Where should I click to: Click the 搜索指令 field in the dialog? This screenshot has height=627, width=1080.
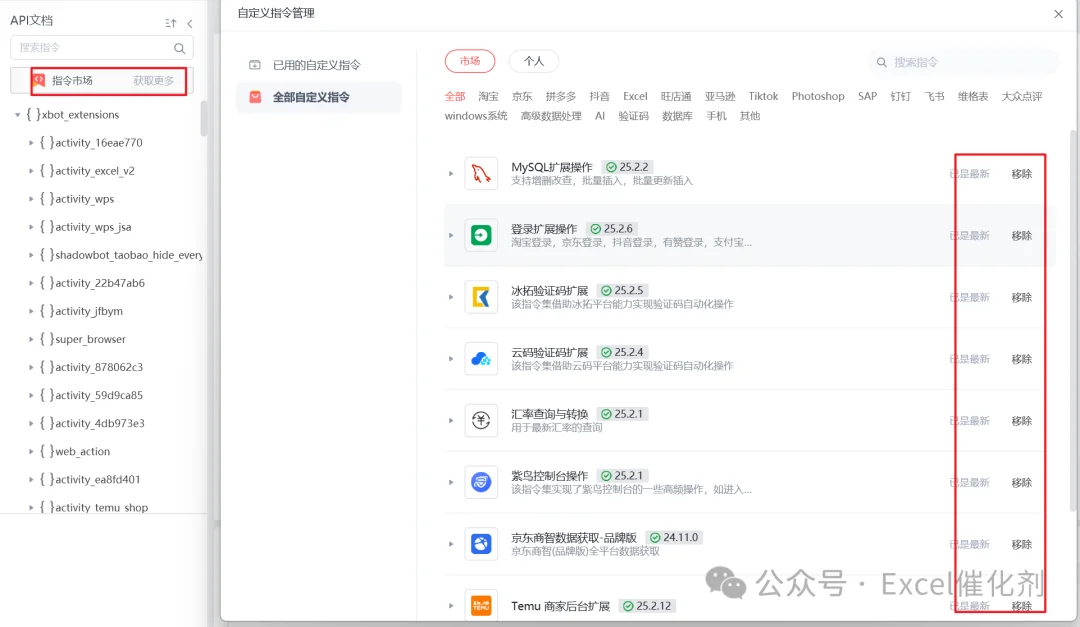pos(963,62)
